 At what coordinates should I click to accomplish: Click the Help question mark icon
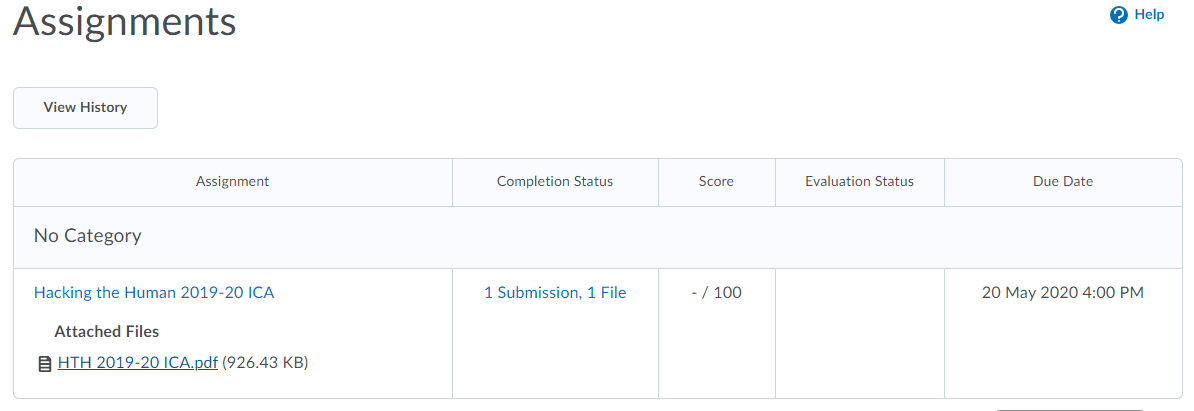(1119, 15)
